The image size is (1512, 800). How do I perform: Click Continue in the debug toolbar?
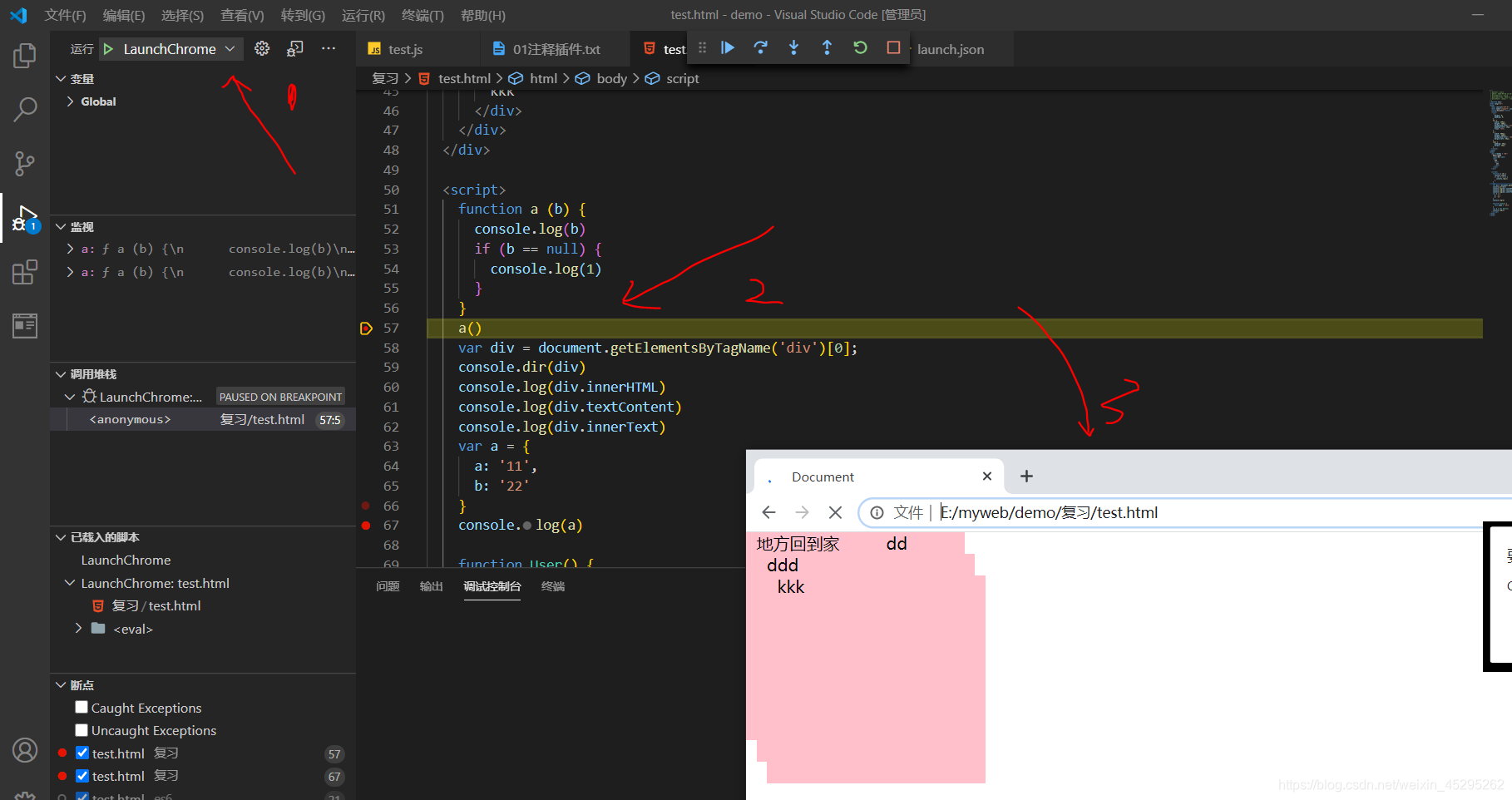[727, 47]
